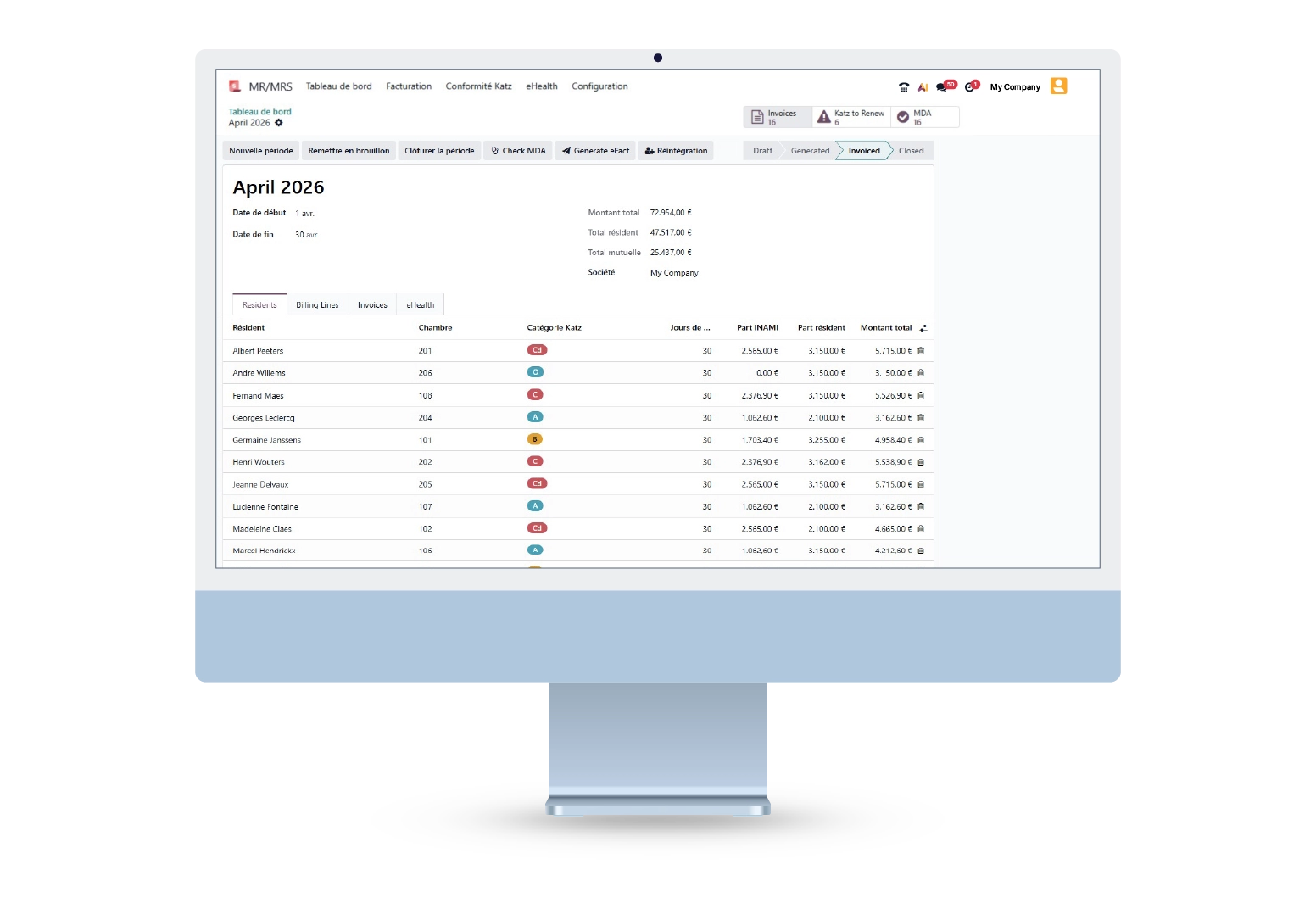Open the gear actions menu beside April 2026

click(x=279, y=123)
